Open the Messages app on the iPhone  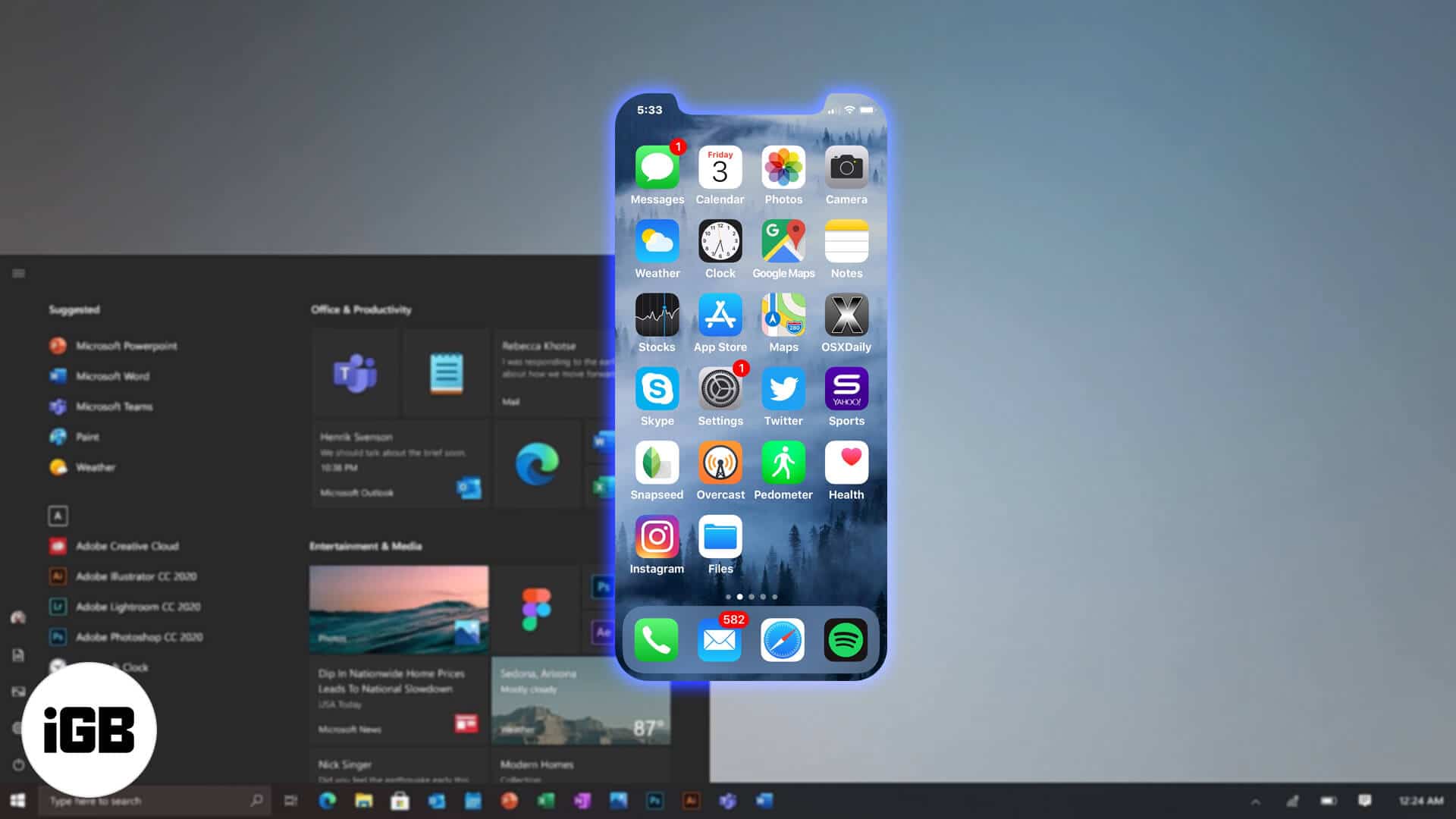point(657,168)
